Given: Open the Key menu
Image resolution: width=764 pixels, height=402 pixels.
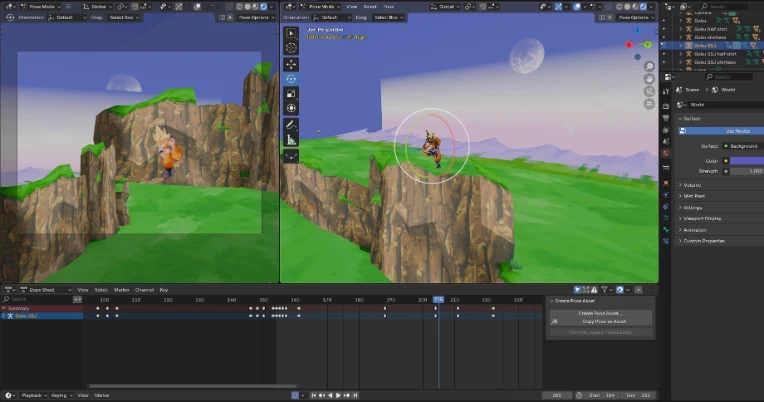Looking at the screenshot, I should point(164,289).
